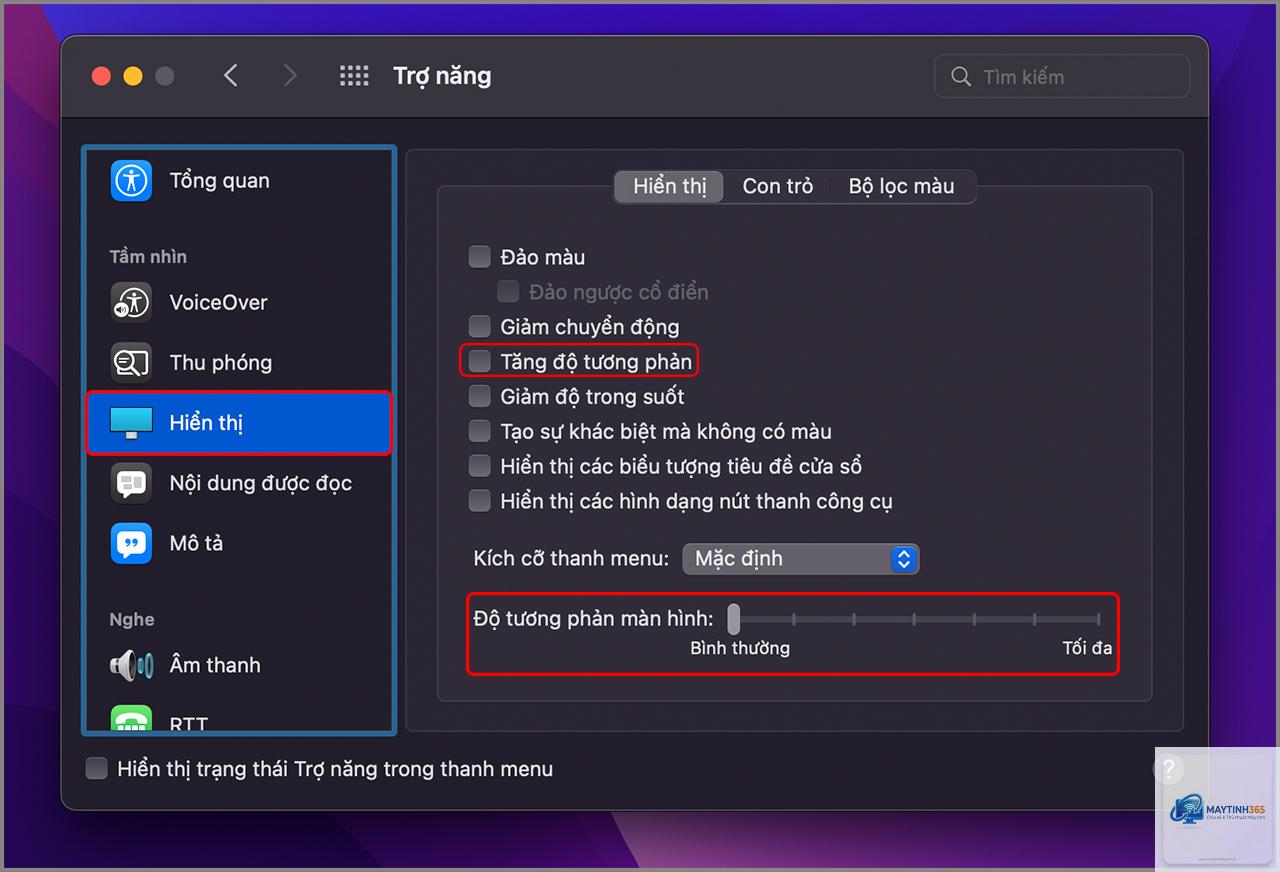Toggle Hiển thị trạng thái Trợ năng trong thanh menu

96,768
